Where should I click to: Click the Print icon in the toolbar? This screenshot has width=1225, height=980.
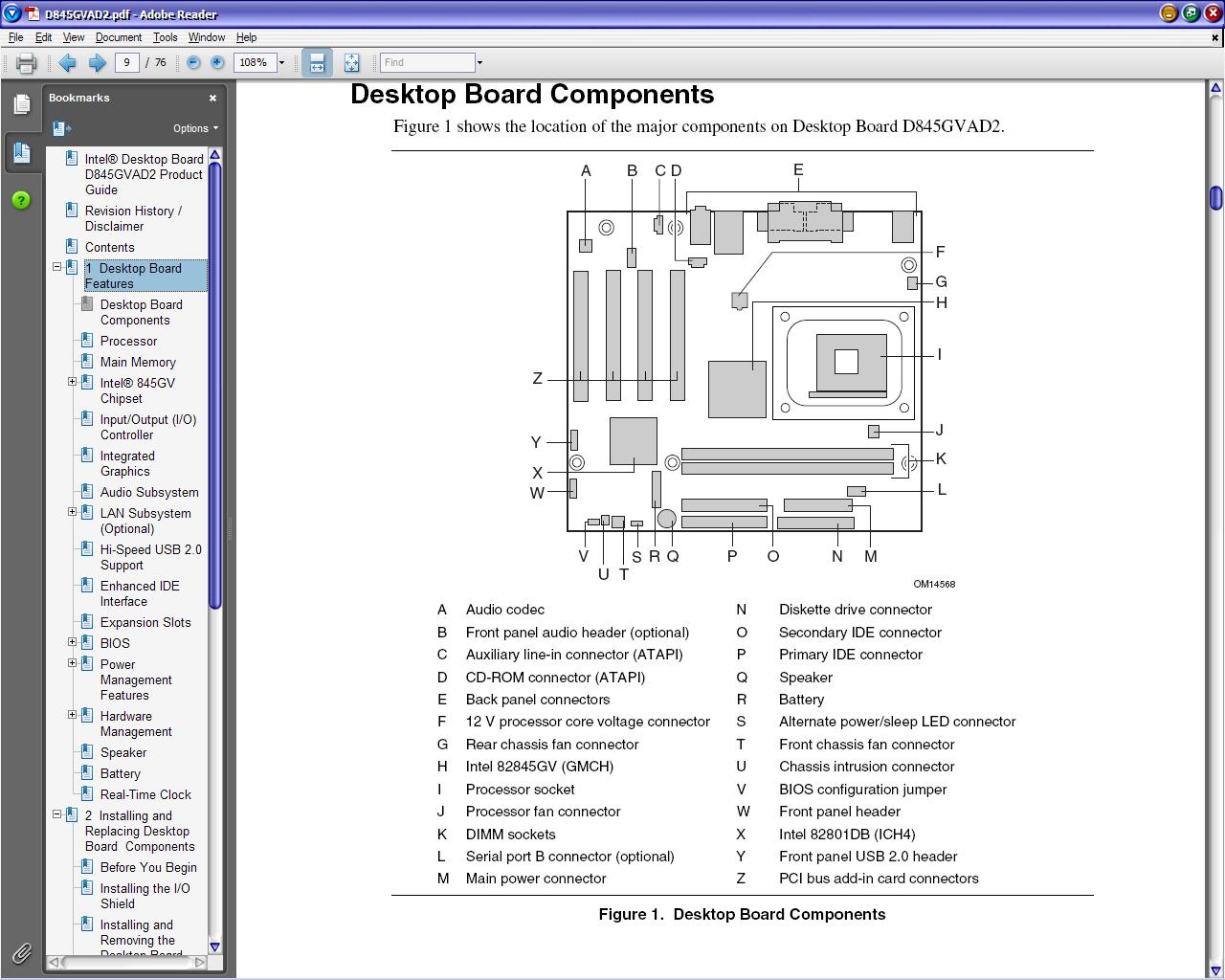[x=26, y=63]
